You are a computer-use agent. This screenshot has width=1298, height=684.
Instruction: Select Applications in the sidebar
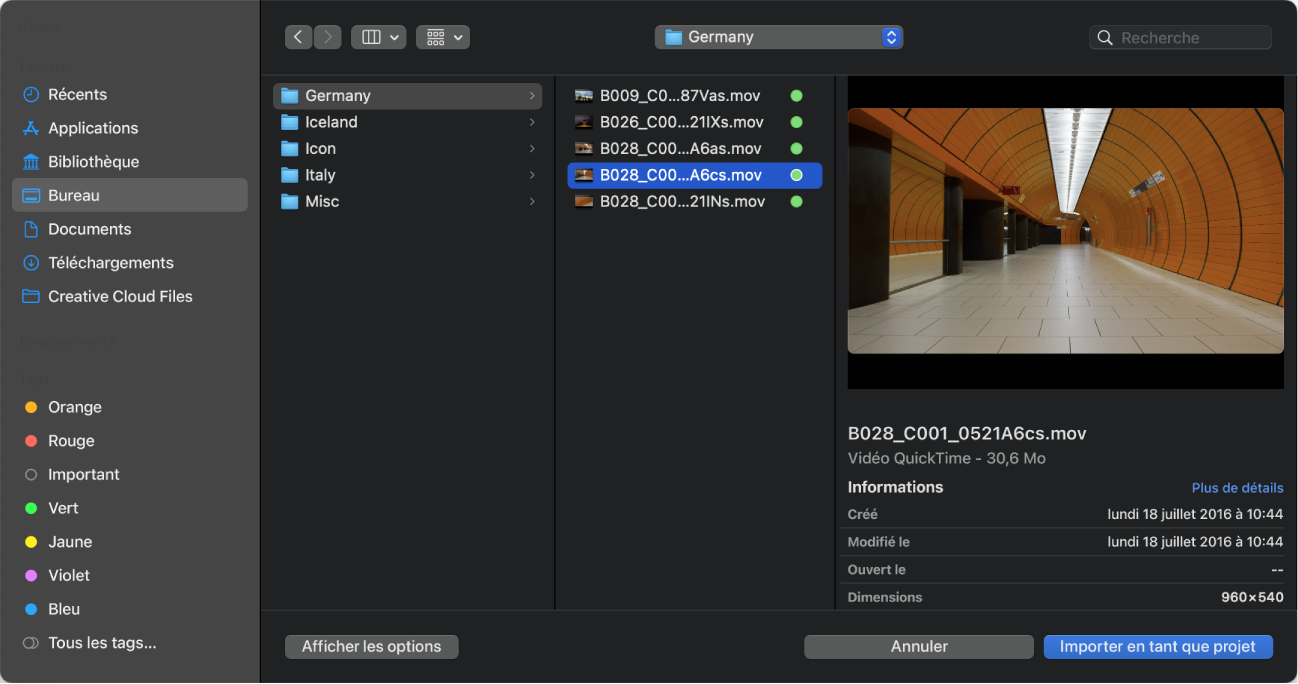point(93,128)
